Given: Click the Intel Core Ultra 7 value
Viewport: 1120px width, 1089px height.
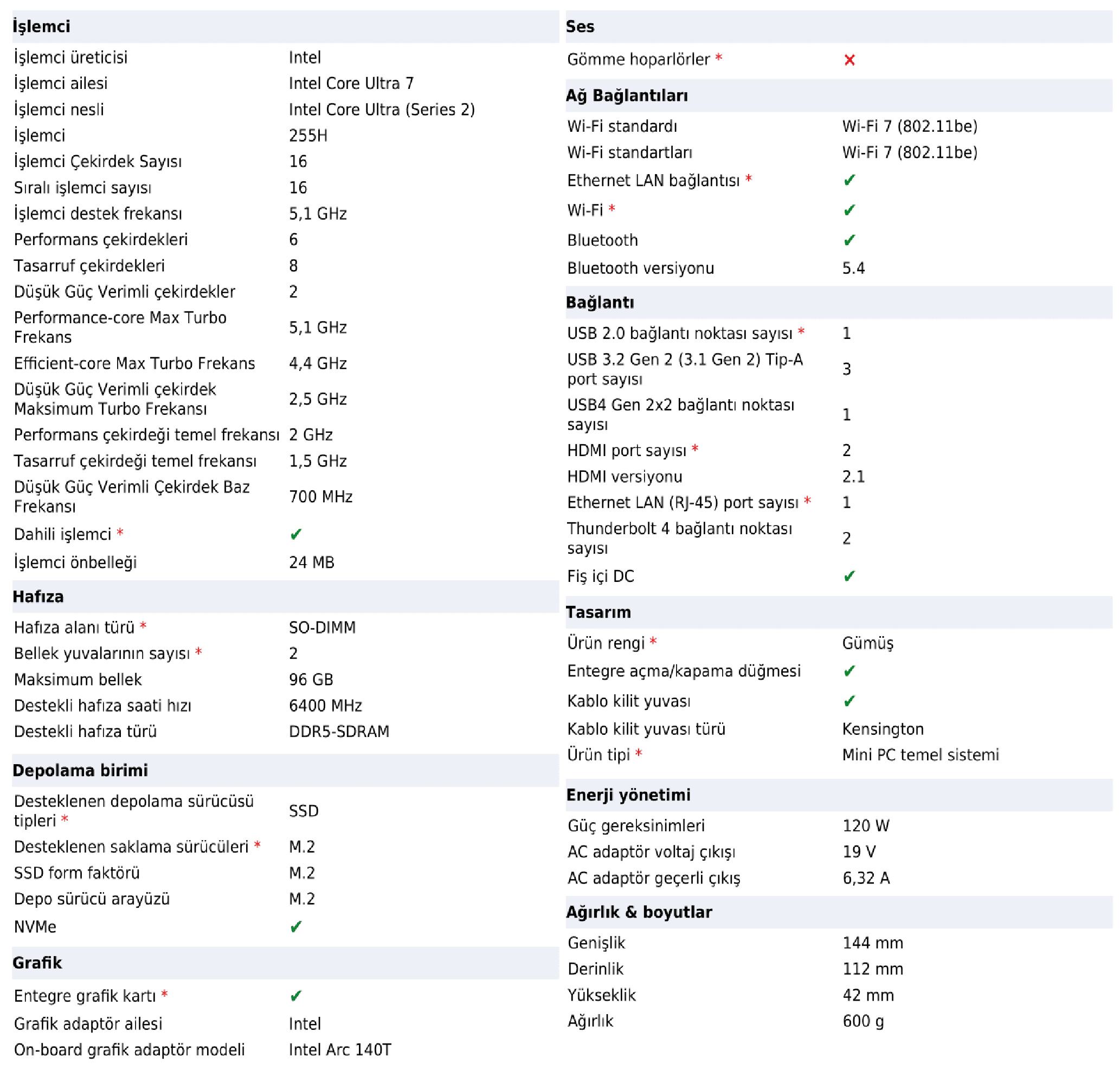Looking at the screenshot, I should pos(351,84).
